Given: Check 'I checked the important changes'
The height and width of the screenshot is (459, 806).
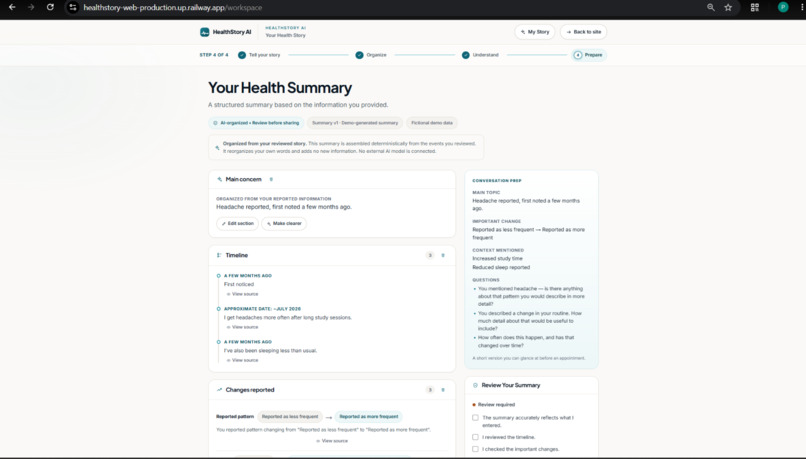Looking at the screenshot, I should [475, 449].
